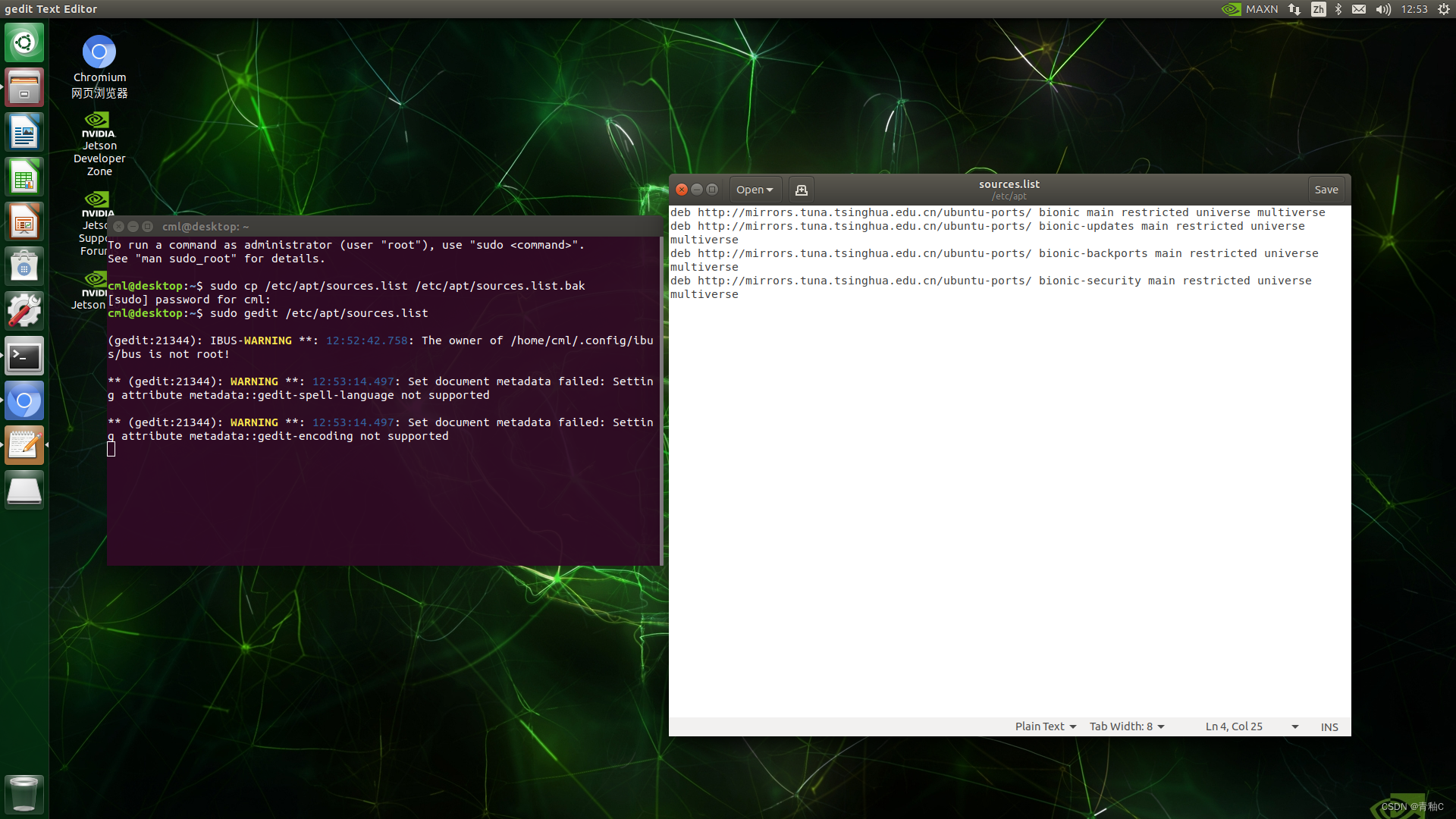Viewport: 1456px width, 819px height.
Task: Open the Zh input method indicator
Action: pyautogui.click(x=1319, y=9)
